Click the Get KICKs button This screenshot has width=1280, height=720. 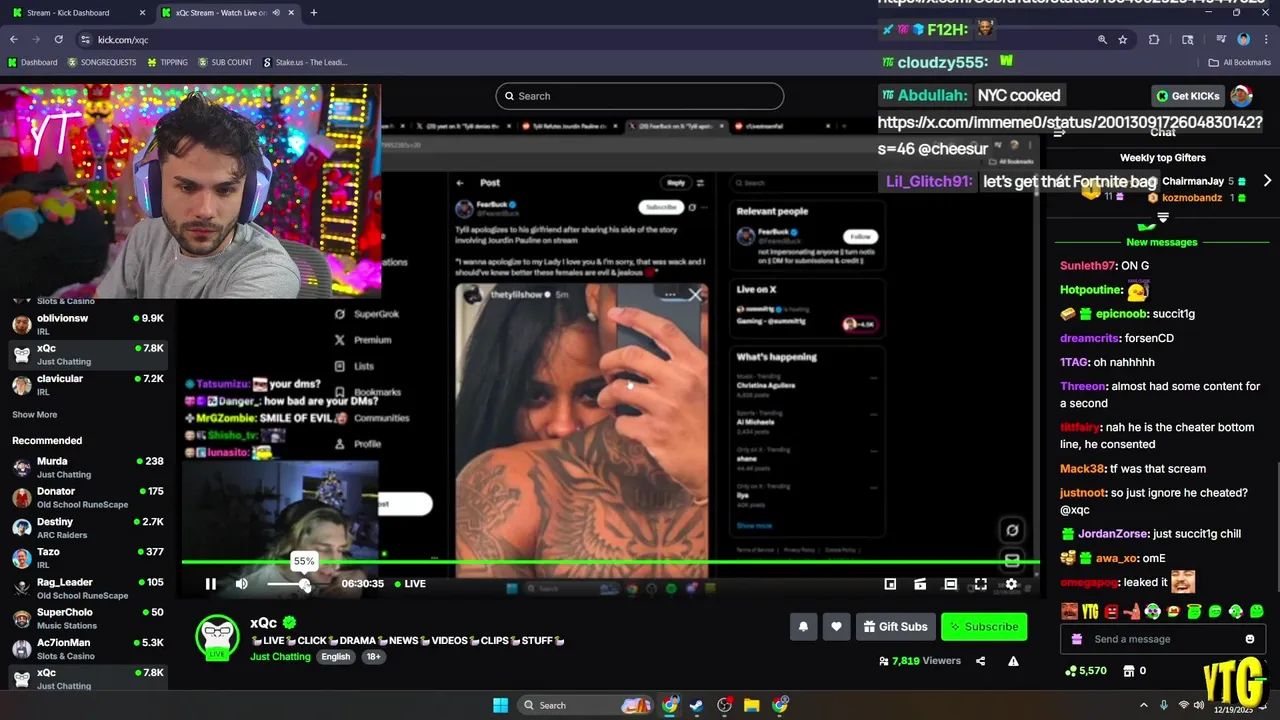tap(1188, 96)
